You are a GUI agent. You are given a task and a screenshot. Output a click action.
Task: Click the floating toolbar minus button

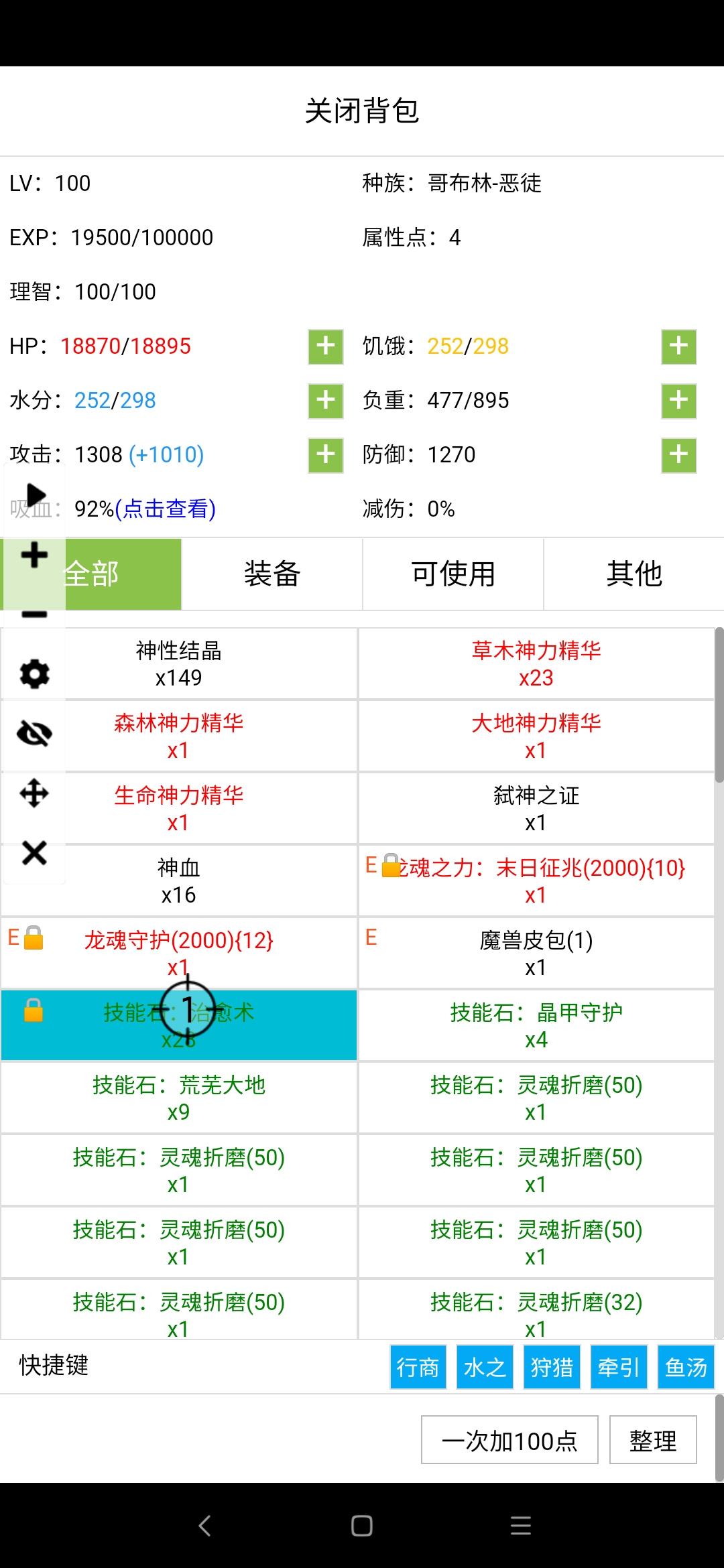(34, 614)
